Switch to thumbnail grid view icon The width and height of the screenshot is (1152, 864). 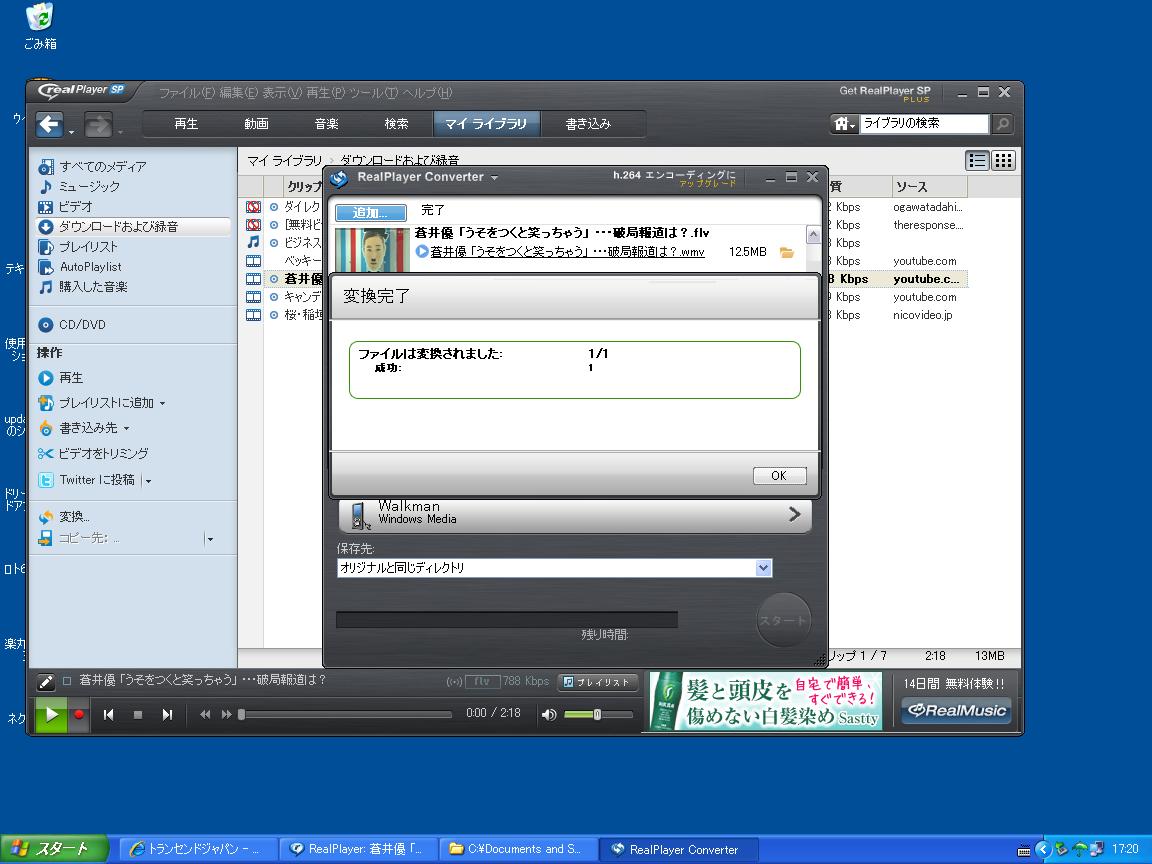[1004, 160]
